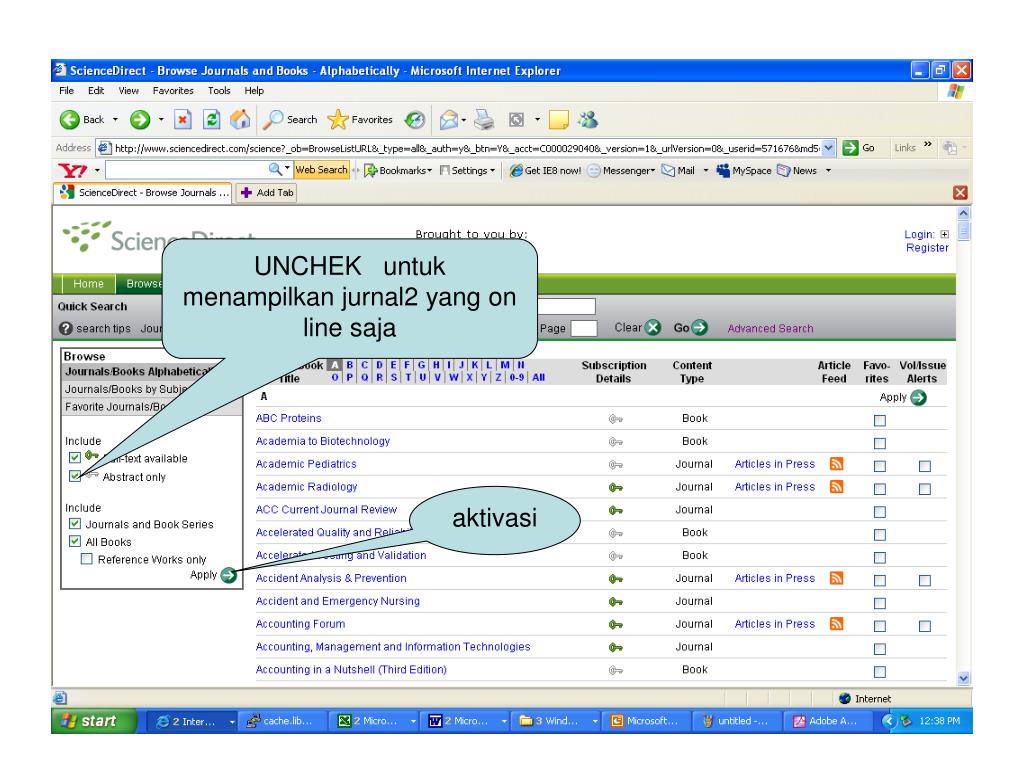The height and width of the screenshot is (768, 1024).
Task: Click the Page number input field
Action: (x=584, y=328)
